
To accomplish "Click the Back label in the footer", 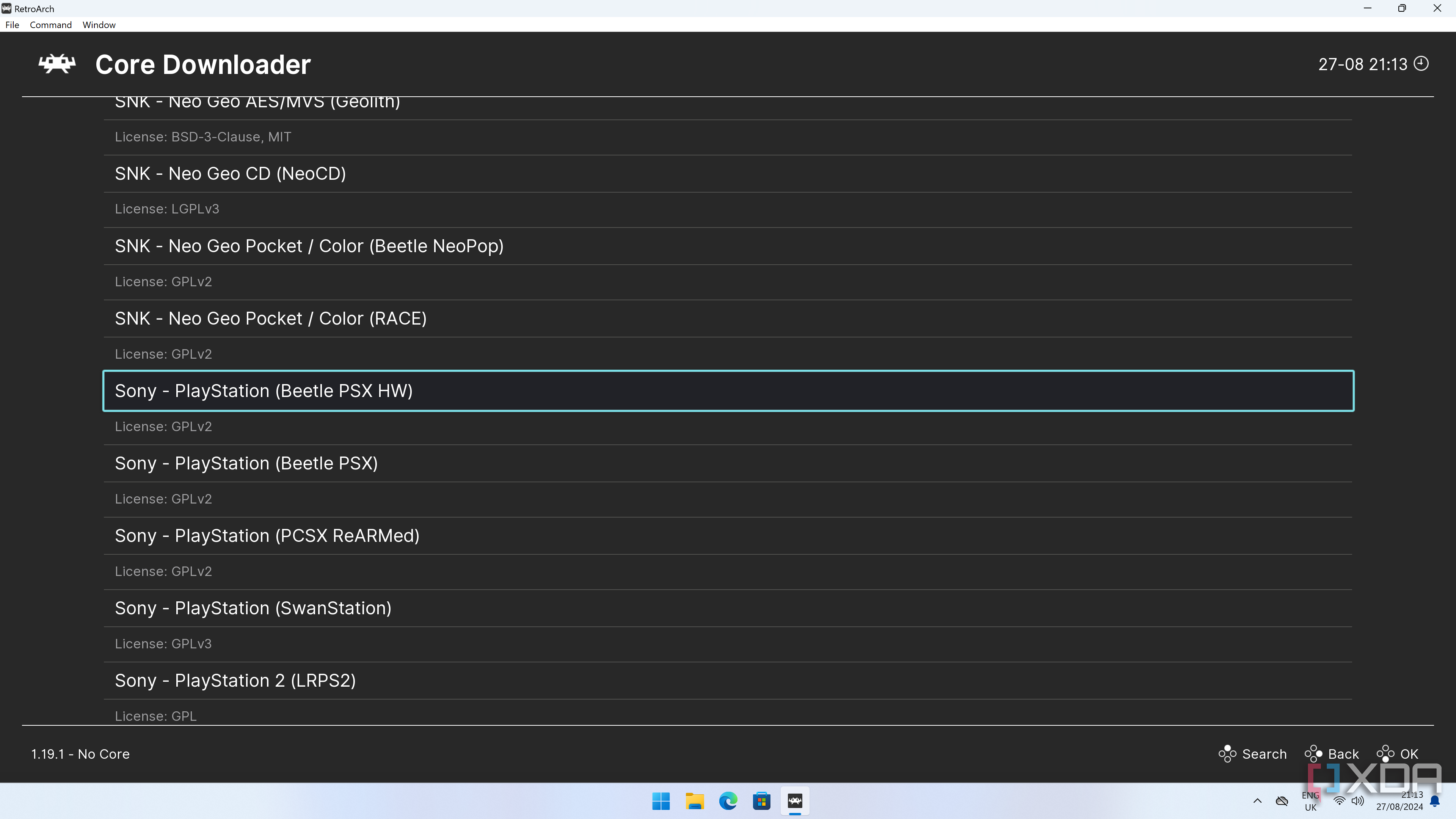I will pos(1343,754).
